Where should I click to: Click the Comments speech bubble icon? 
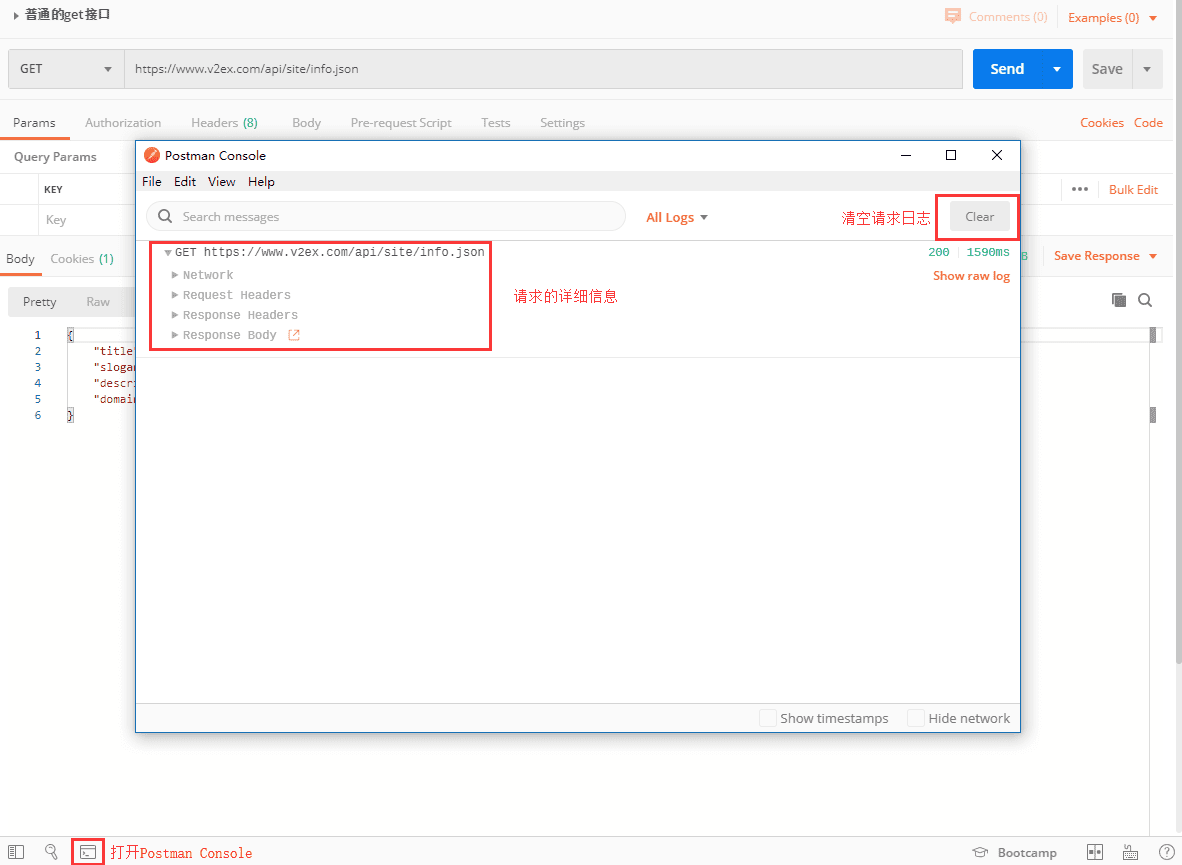click(953, 17)
